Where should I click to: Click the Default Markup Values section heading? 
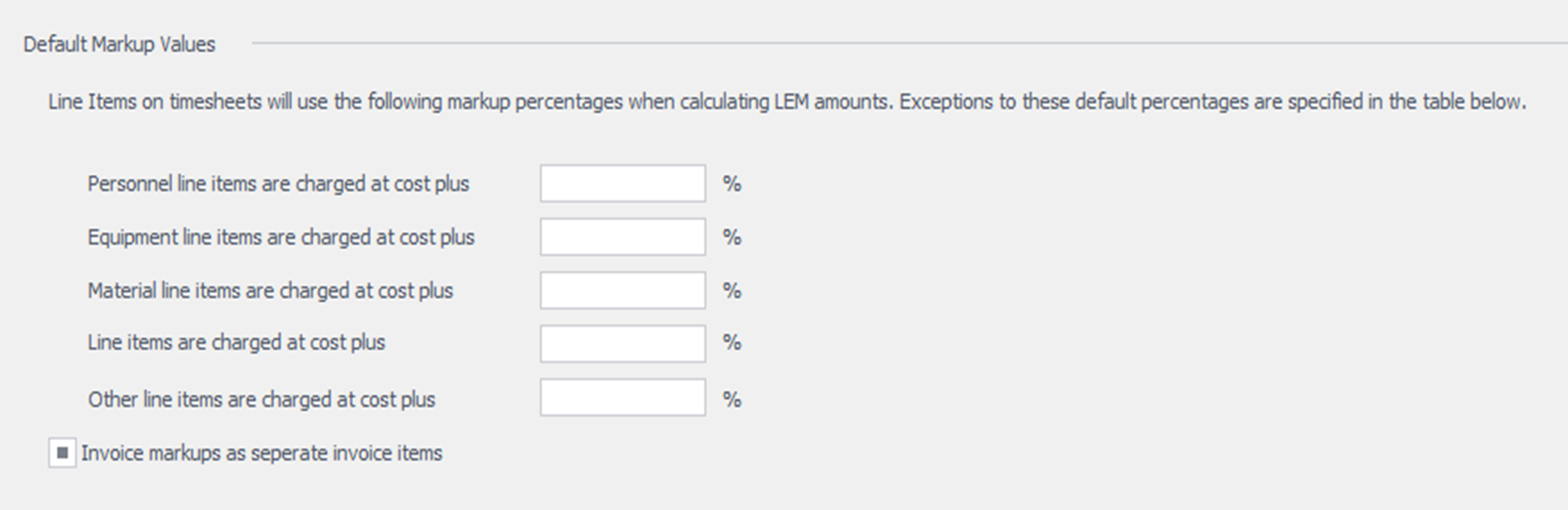point(119,44)
